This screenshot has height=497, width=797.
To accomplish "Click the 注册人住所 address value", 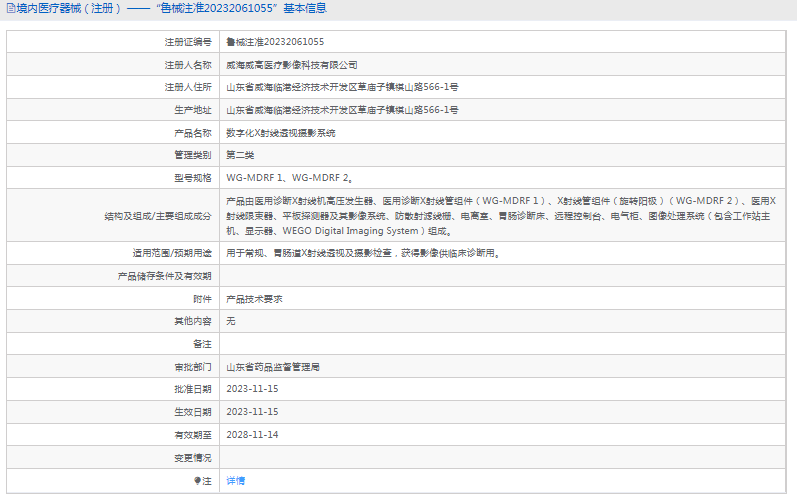I will [342, 87].
